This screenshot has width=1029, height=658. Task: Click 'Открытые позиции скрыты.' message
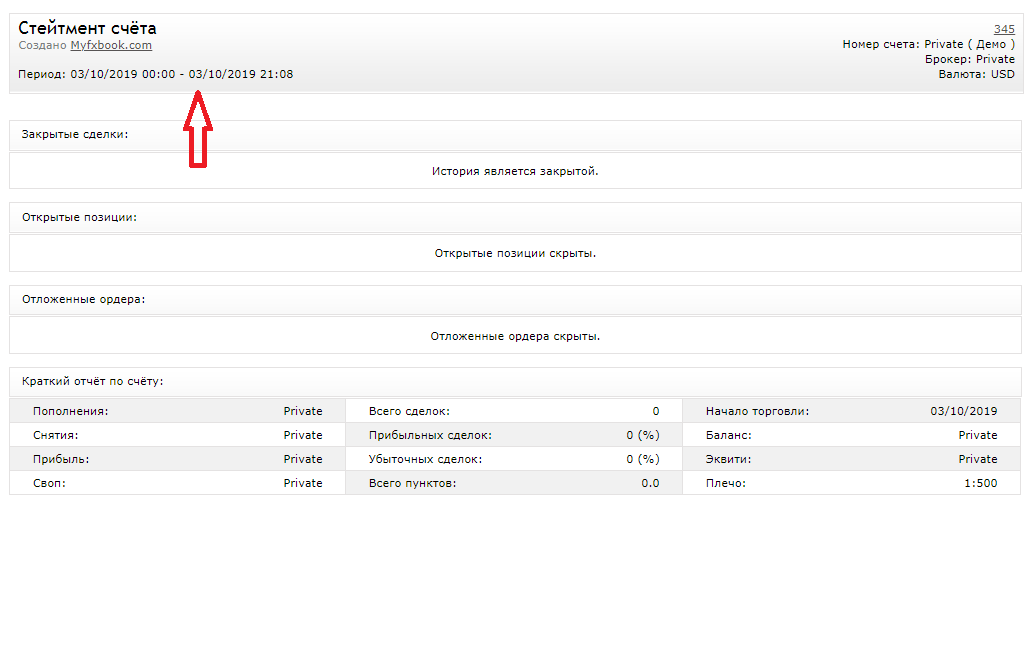tap(515, 253)
